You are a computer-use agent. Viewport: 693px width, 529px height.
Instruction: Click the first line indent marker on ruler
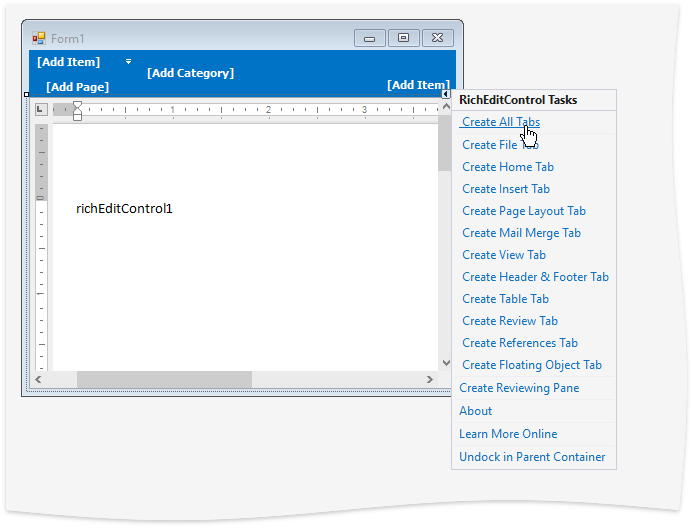77,105
